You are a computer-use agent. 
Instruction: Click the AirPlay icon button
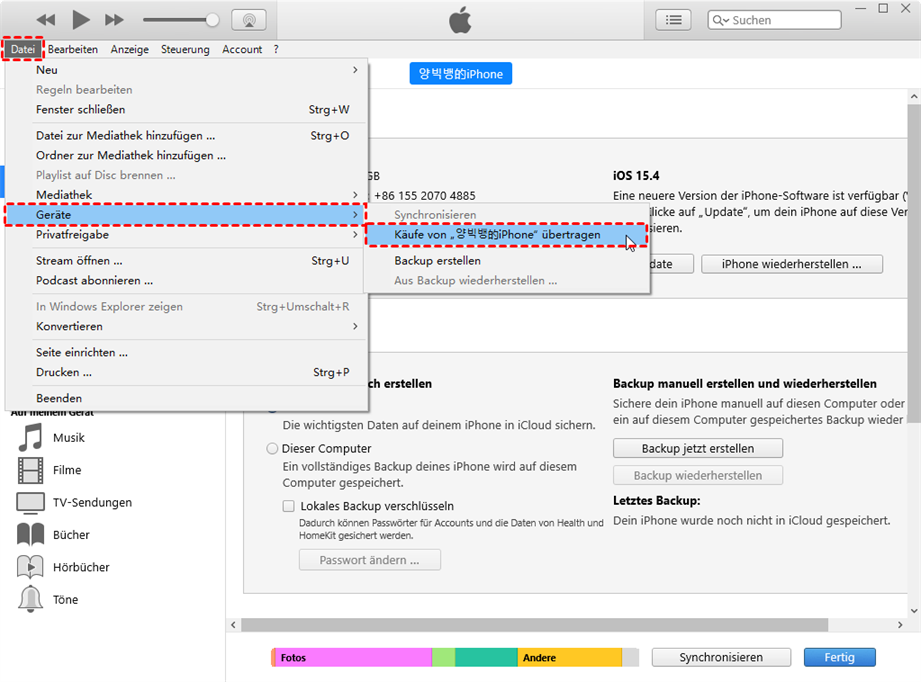(x=249, y=20)
